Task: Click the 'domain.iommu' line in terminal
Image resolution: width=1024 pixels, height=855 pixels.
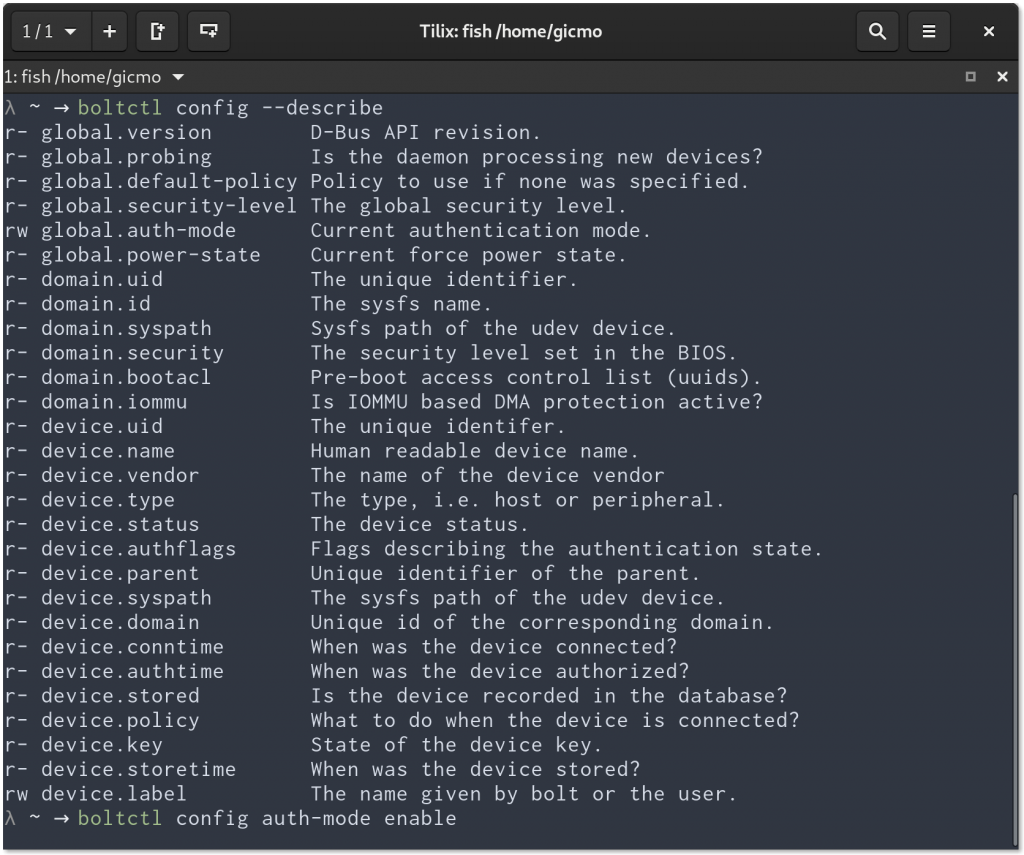Action: click(113, 402)
